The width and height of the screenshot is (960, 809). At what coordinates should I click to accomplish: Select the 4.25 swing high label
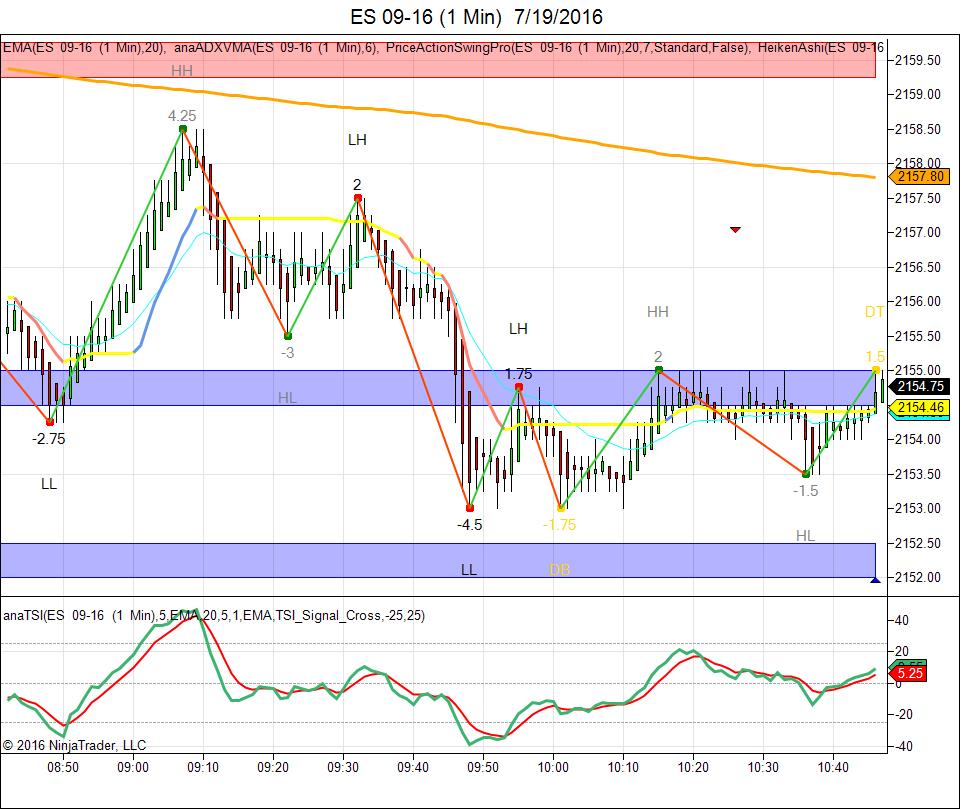click(x=182, y=116)
